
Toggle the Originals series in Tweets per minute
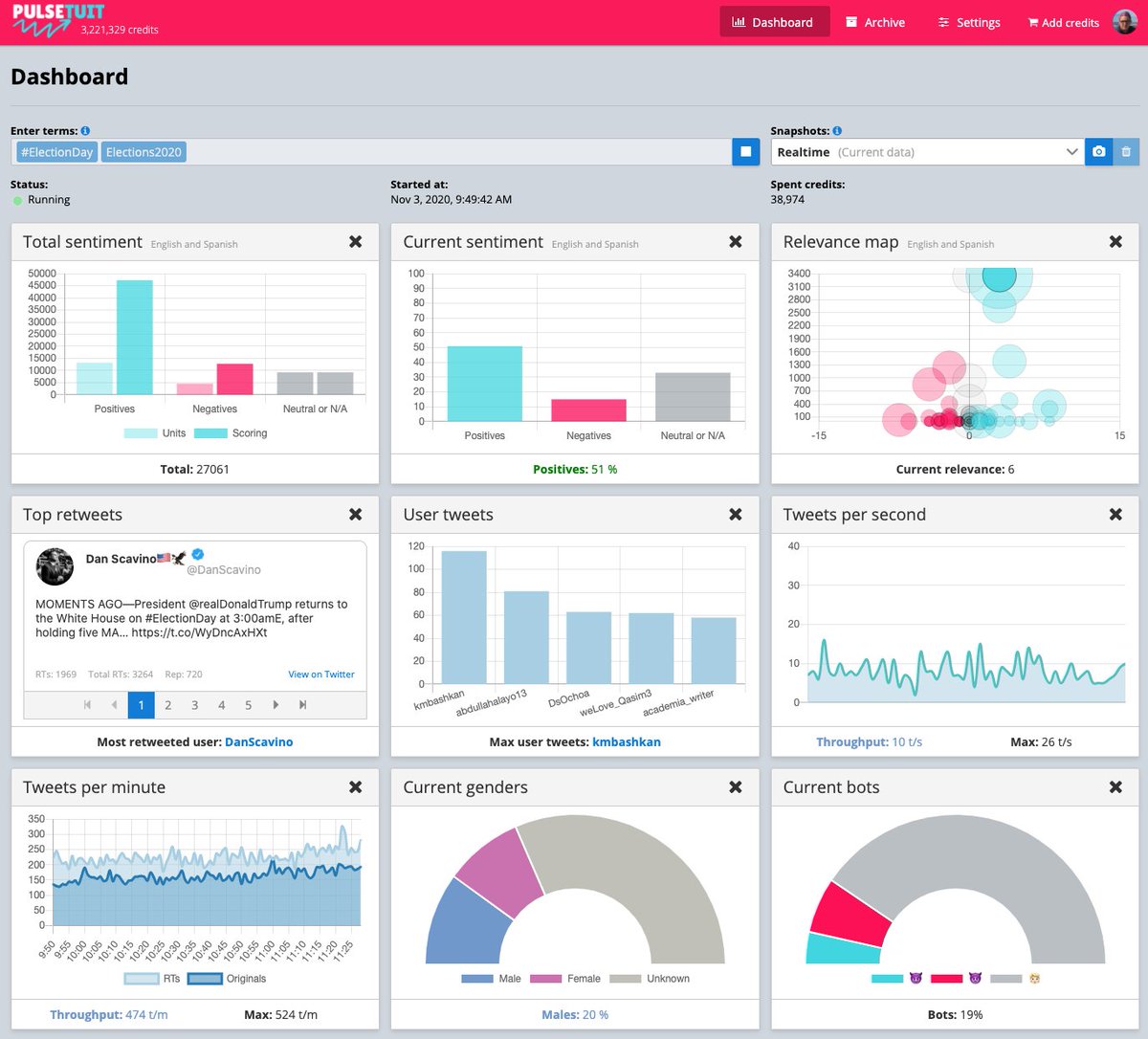point(227,979)
